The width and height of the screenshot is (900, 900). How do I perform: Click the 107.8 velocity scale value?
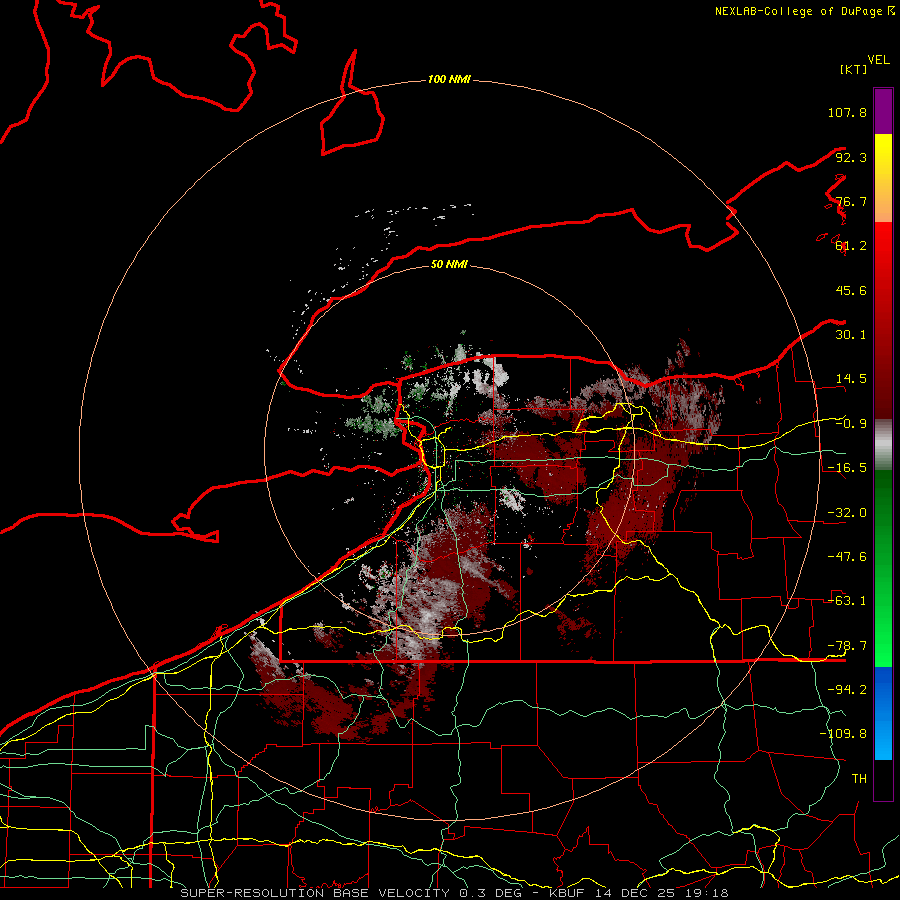(x=847, y=112)
